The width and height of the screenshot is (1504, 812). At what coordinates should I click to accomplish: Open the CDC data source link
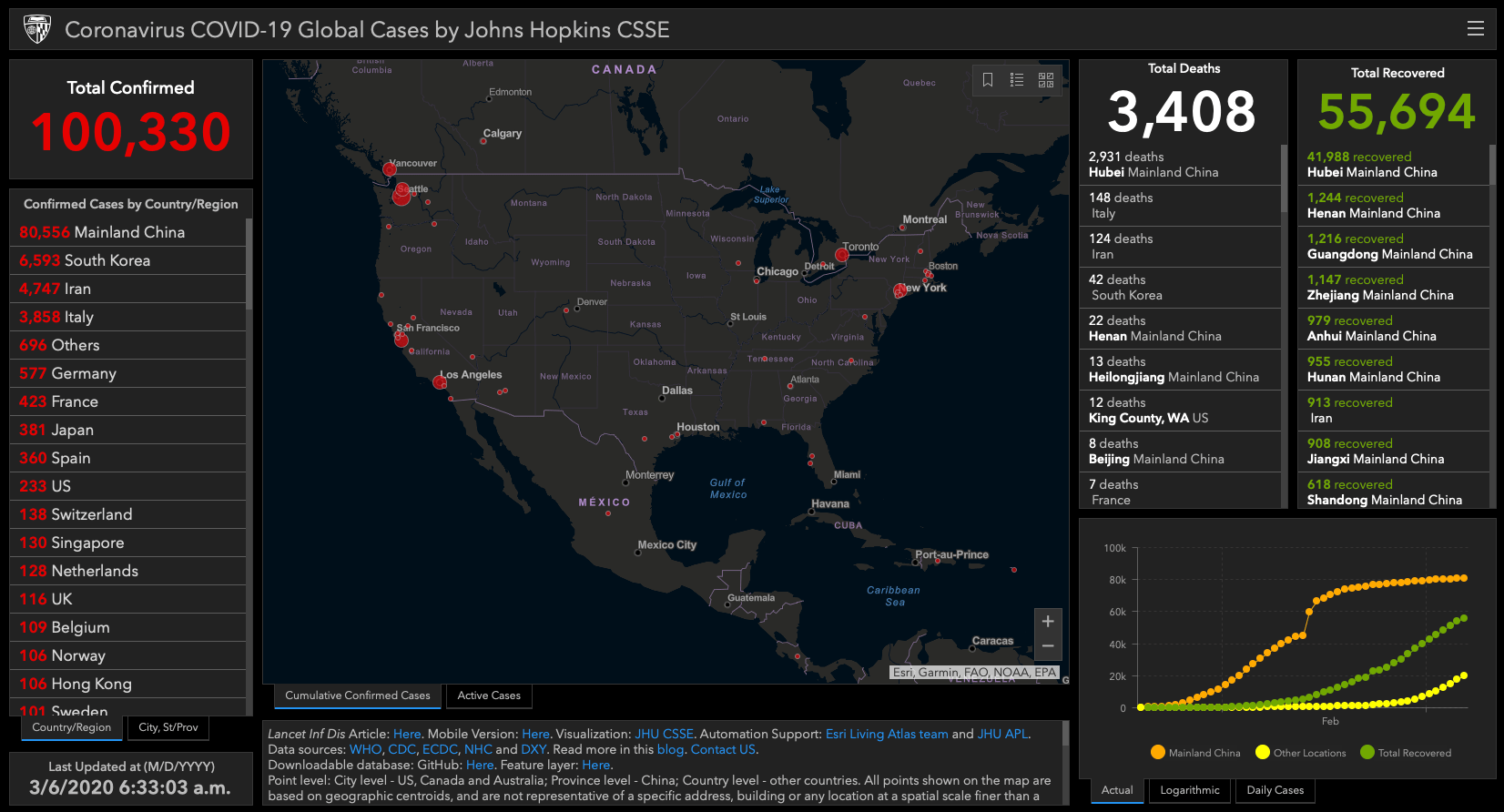[x=401, y=749]
